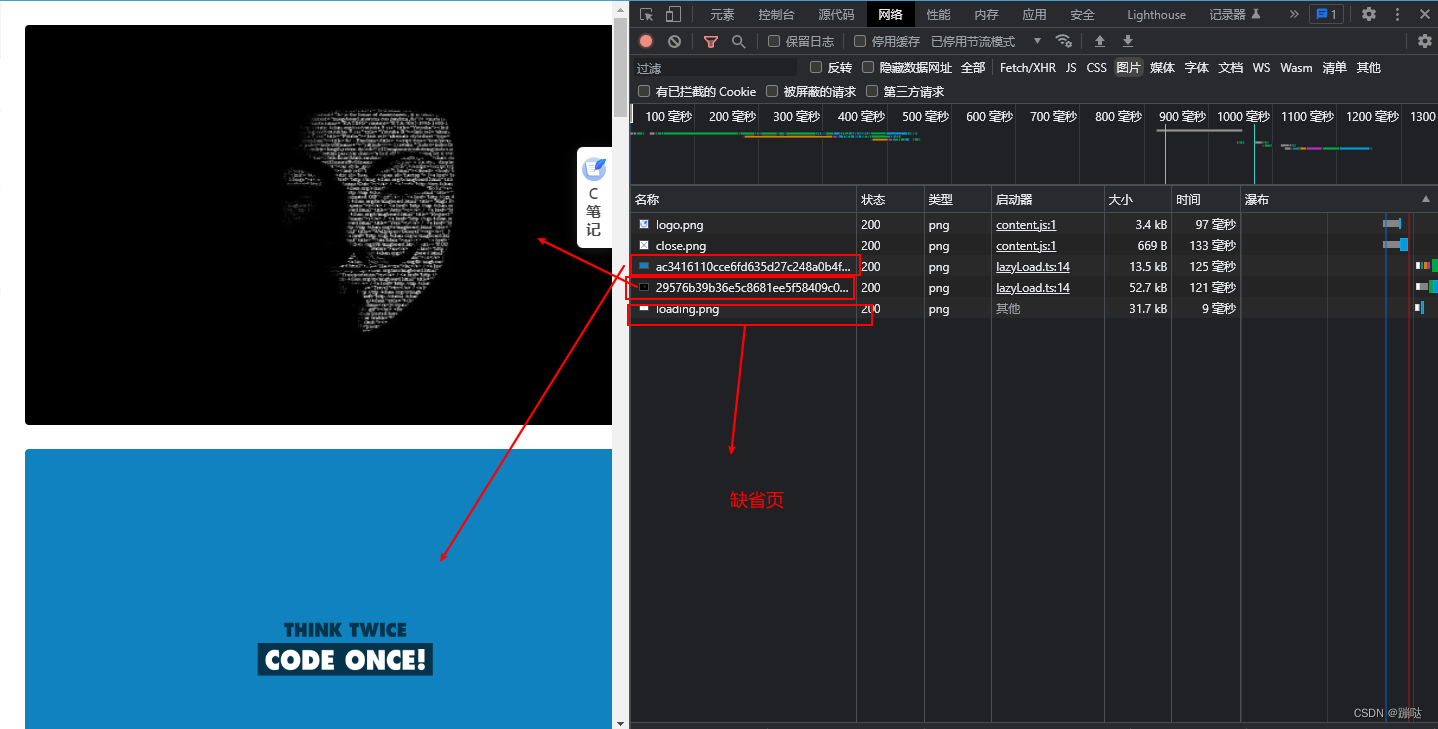This screenshot has height=729, width=1438.
Task: Open lazyLoad.ts:14 link for ac3416110cce request
Action: [x=1033, y=266]
